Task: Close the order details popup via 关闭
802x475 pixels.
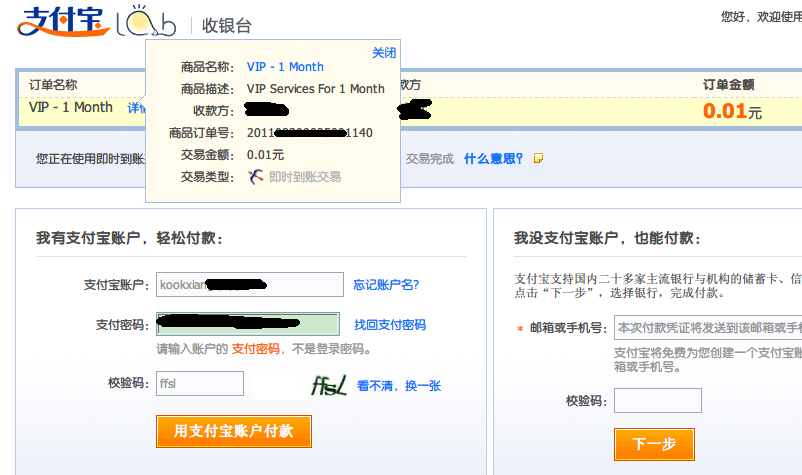Action: (384, 53)
